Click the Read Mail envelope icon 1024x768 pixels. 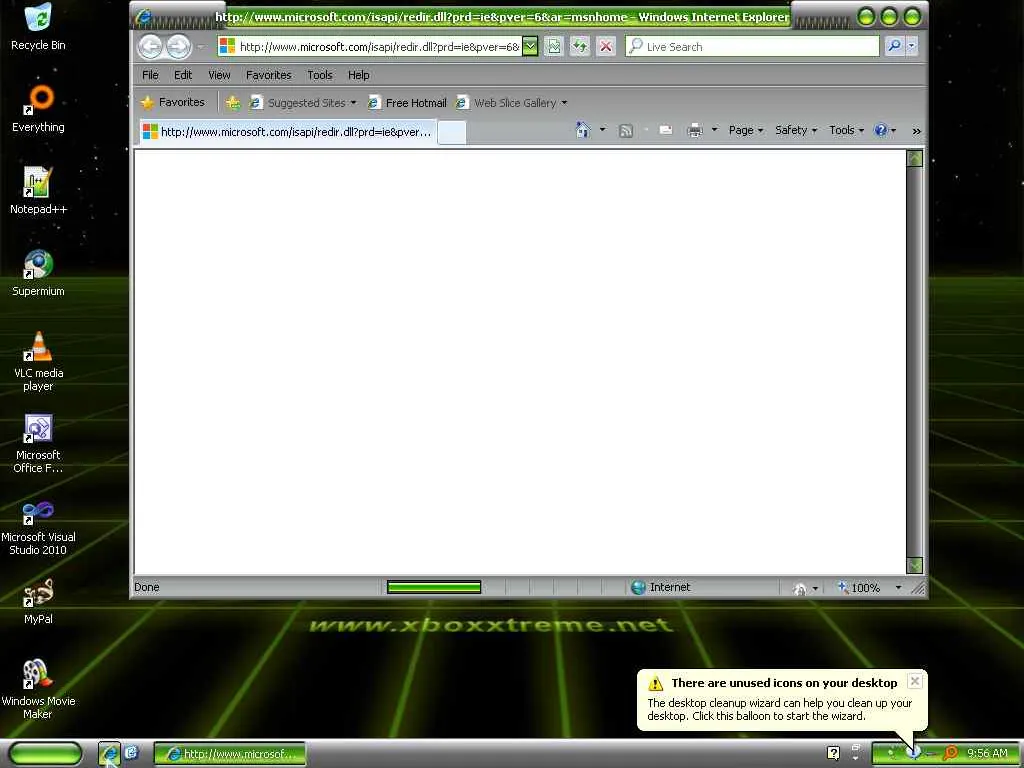coord(665,130)
